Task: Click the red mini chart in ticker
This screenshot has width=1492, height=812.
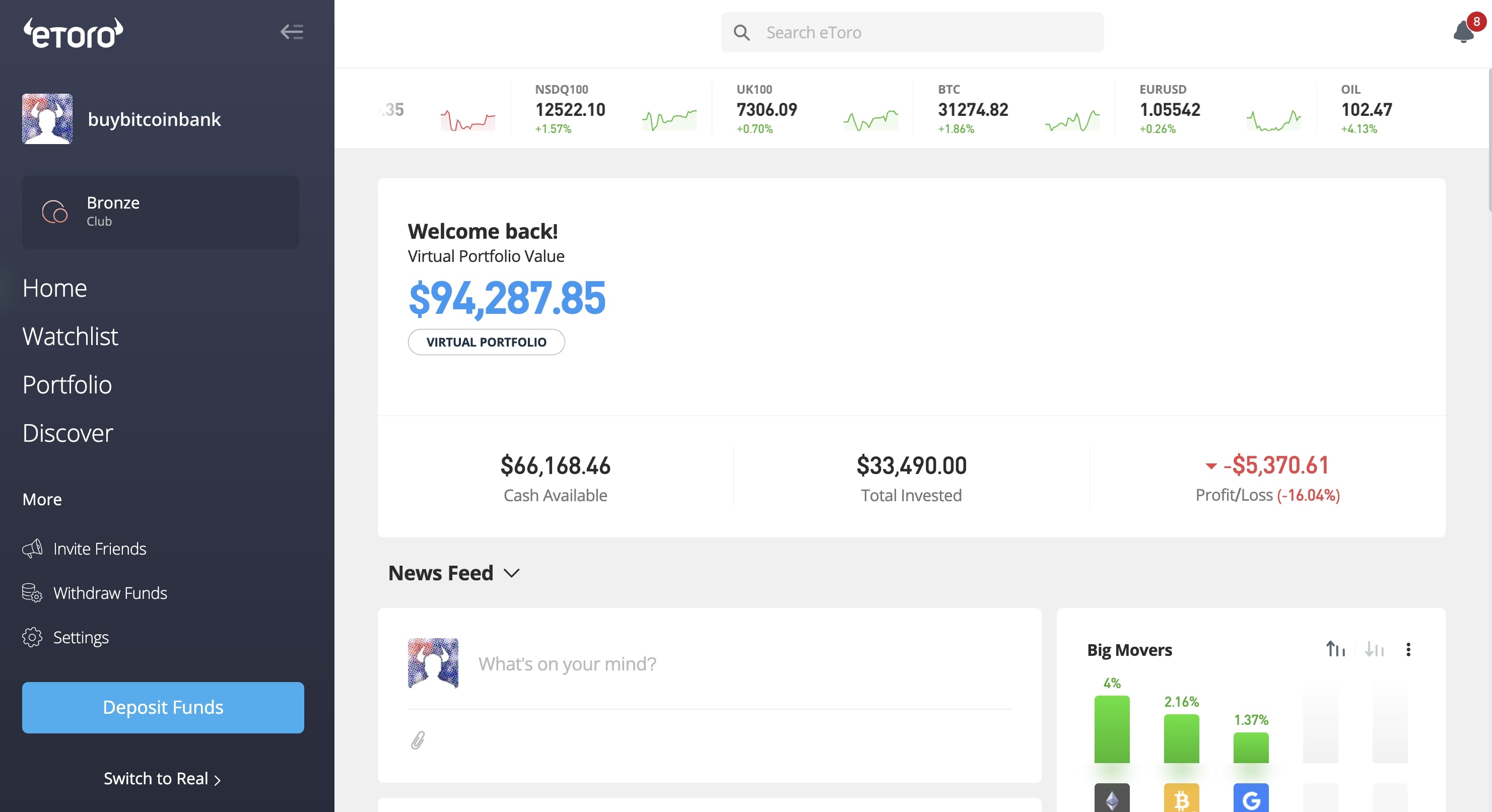Action: pos(467,120)
